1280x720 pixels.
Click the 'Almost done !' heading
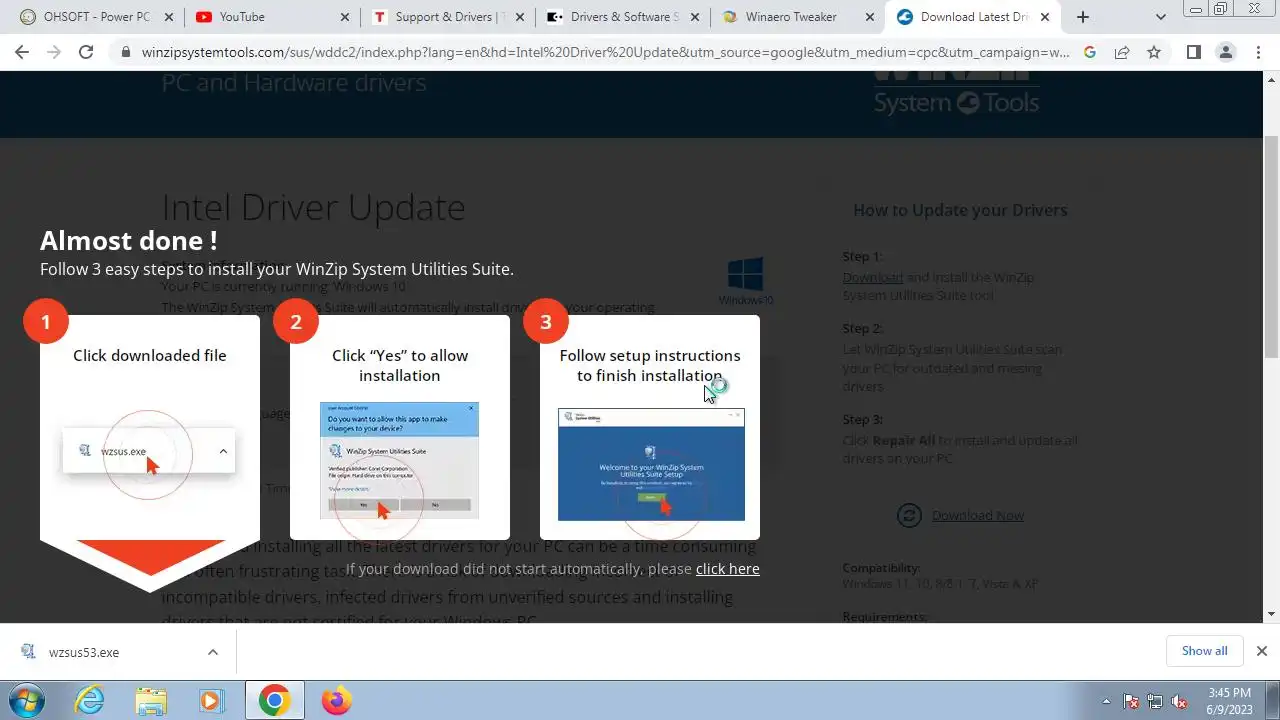(x=129, y=240)
